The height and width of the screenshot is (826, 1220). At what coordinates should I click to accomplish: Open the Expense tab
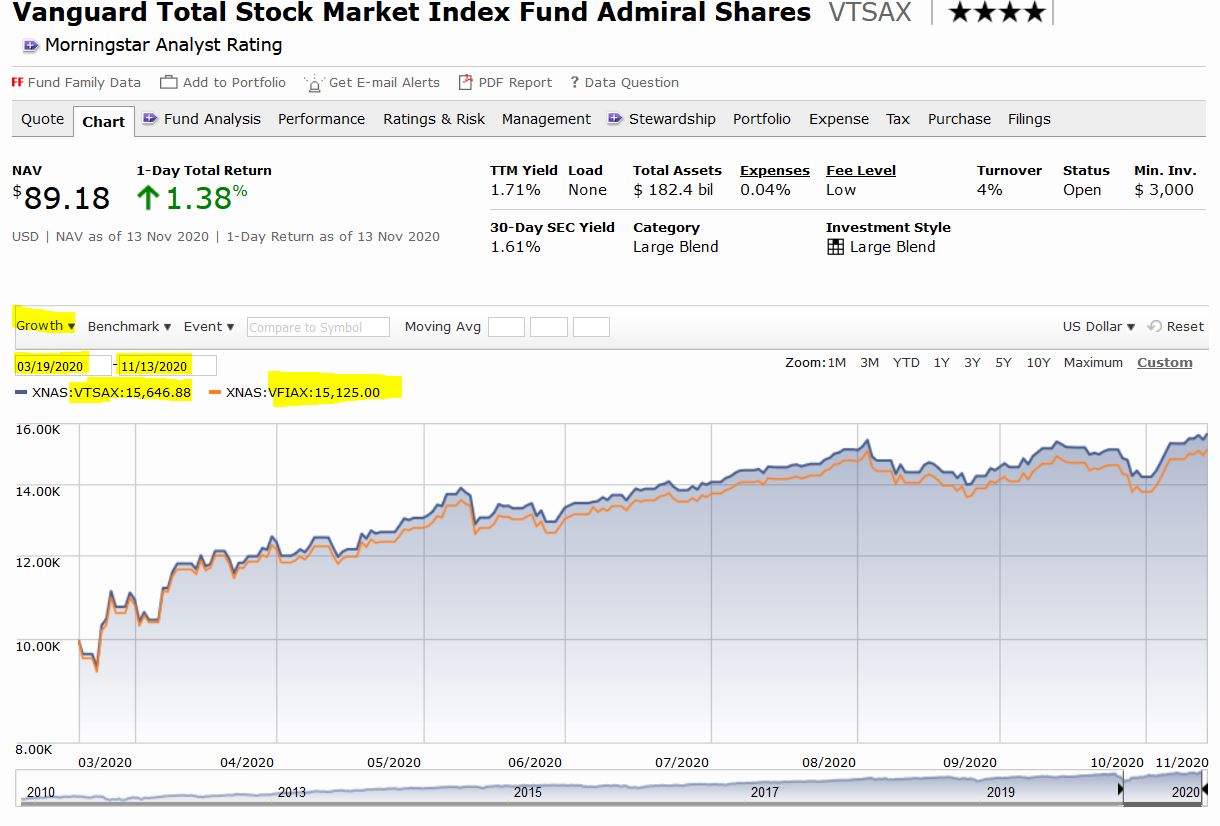point(839,119)
